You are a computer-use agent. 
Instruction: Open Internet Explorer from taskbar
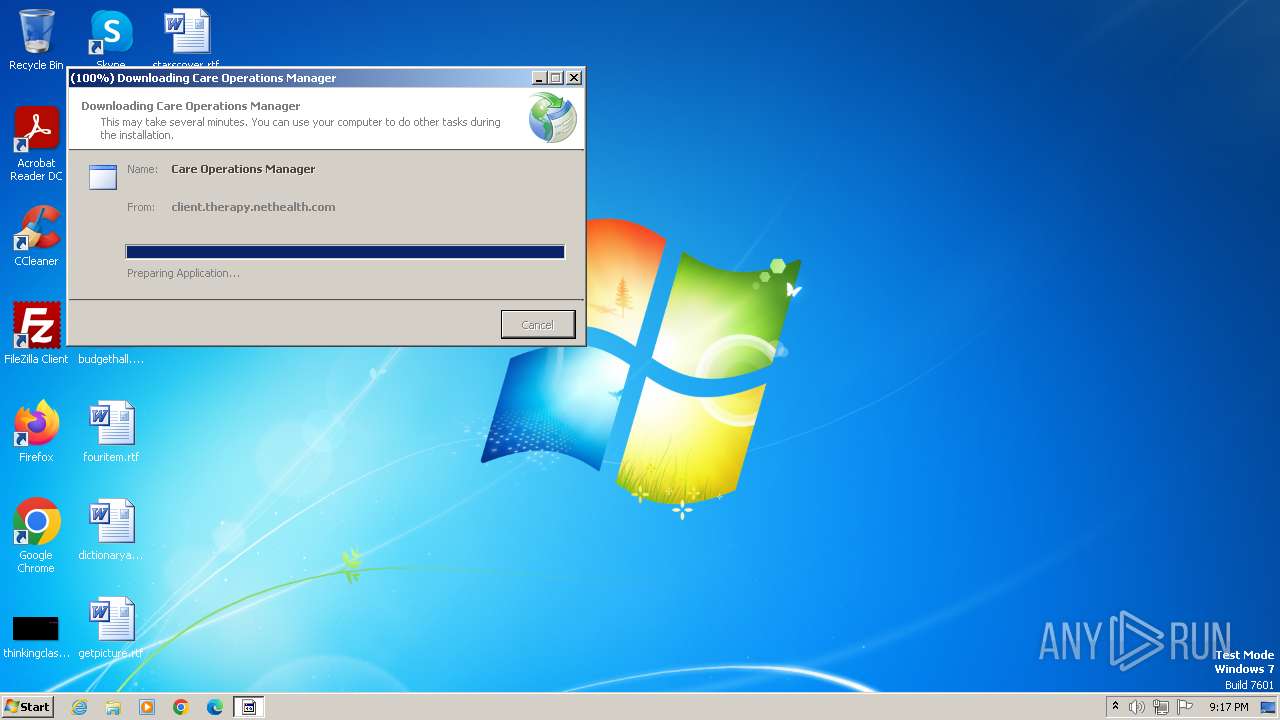(79, 707)
